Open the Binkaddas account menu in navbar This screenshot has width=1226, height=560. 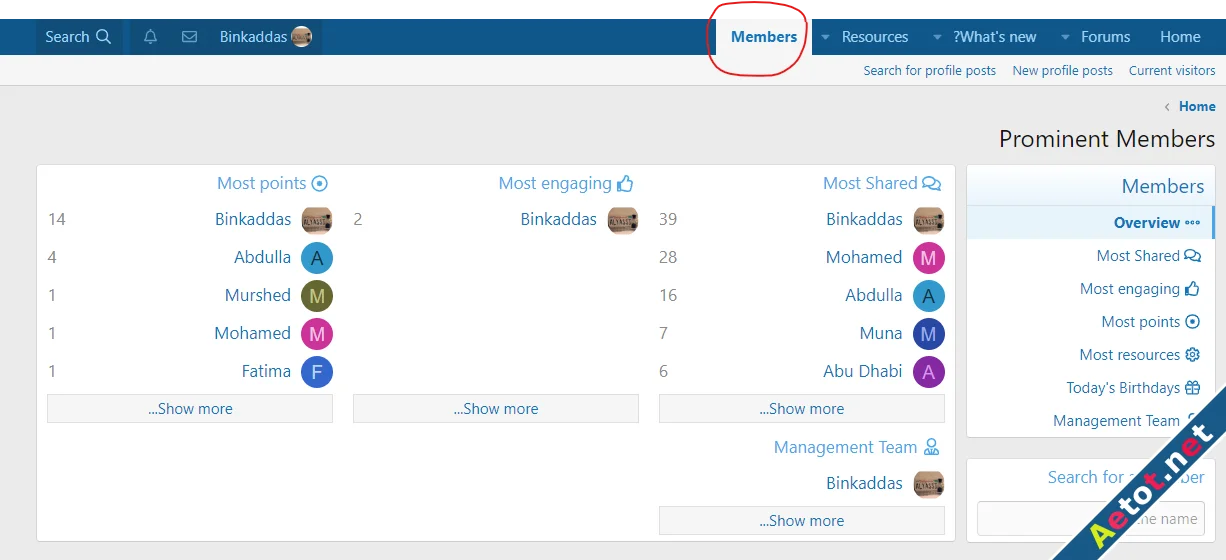point(266,37)
